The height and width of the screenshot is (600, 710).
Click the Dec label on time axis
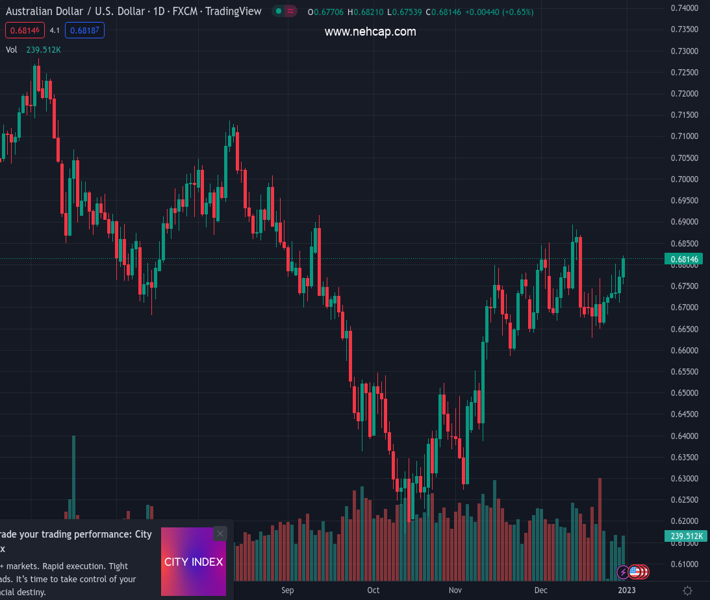(x=541, y=591)
